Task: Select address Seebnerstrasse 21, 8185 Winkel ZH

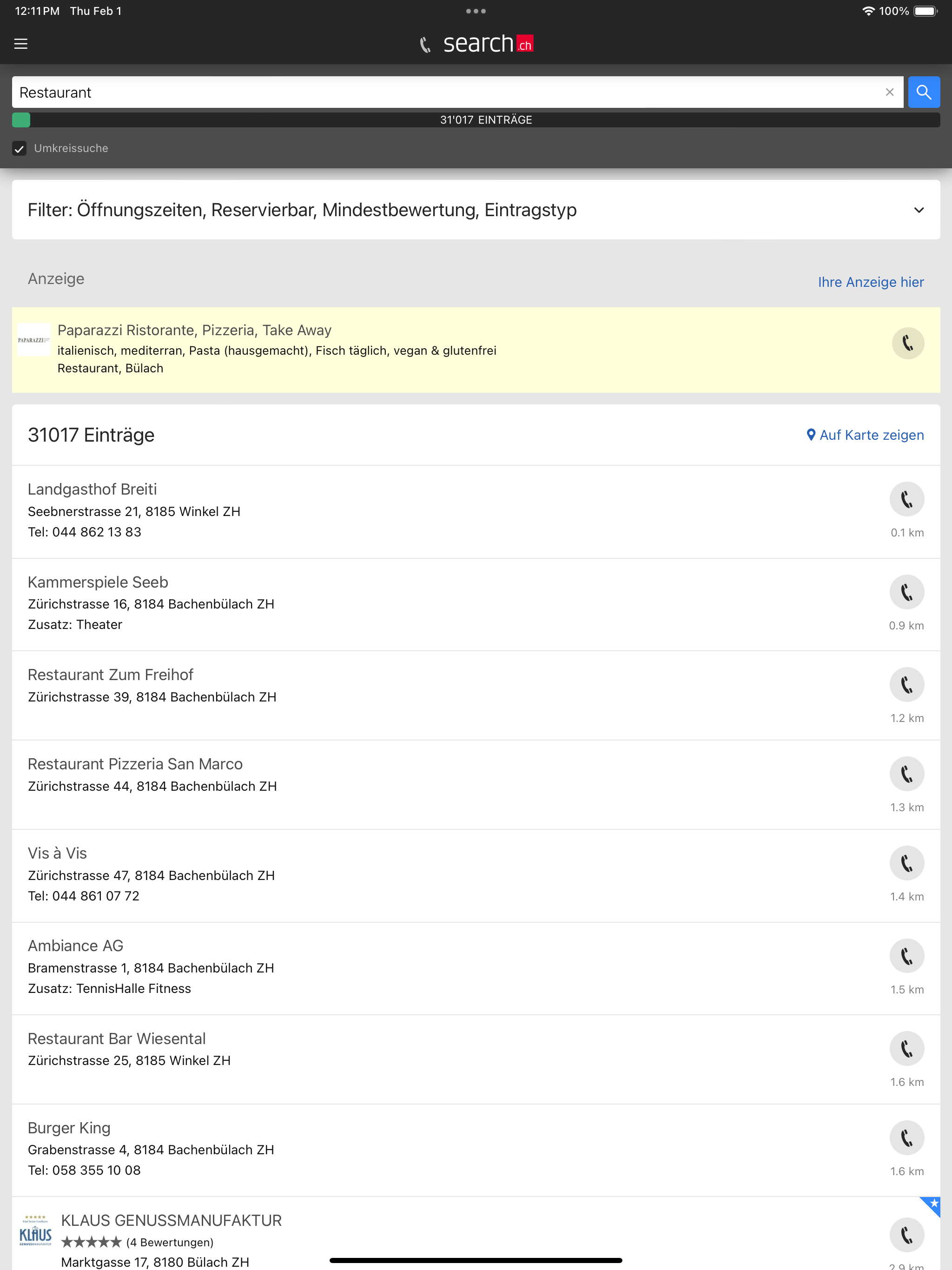Action: 134,511
